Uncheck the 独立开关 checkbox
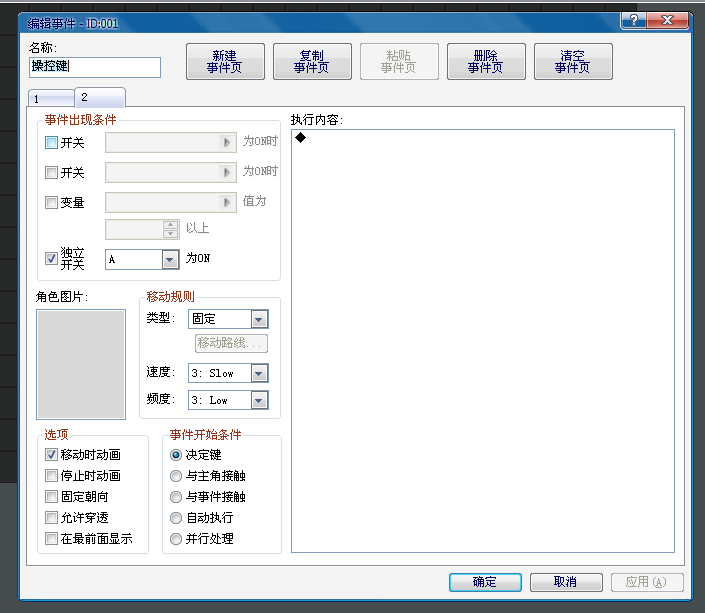The image size is (705, 613). 51,258
